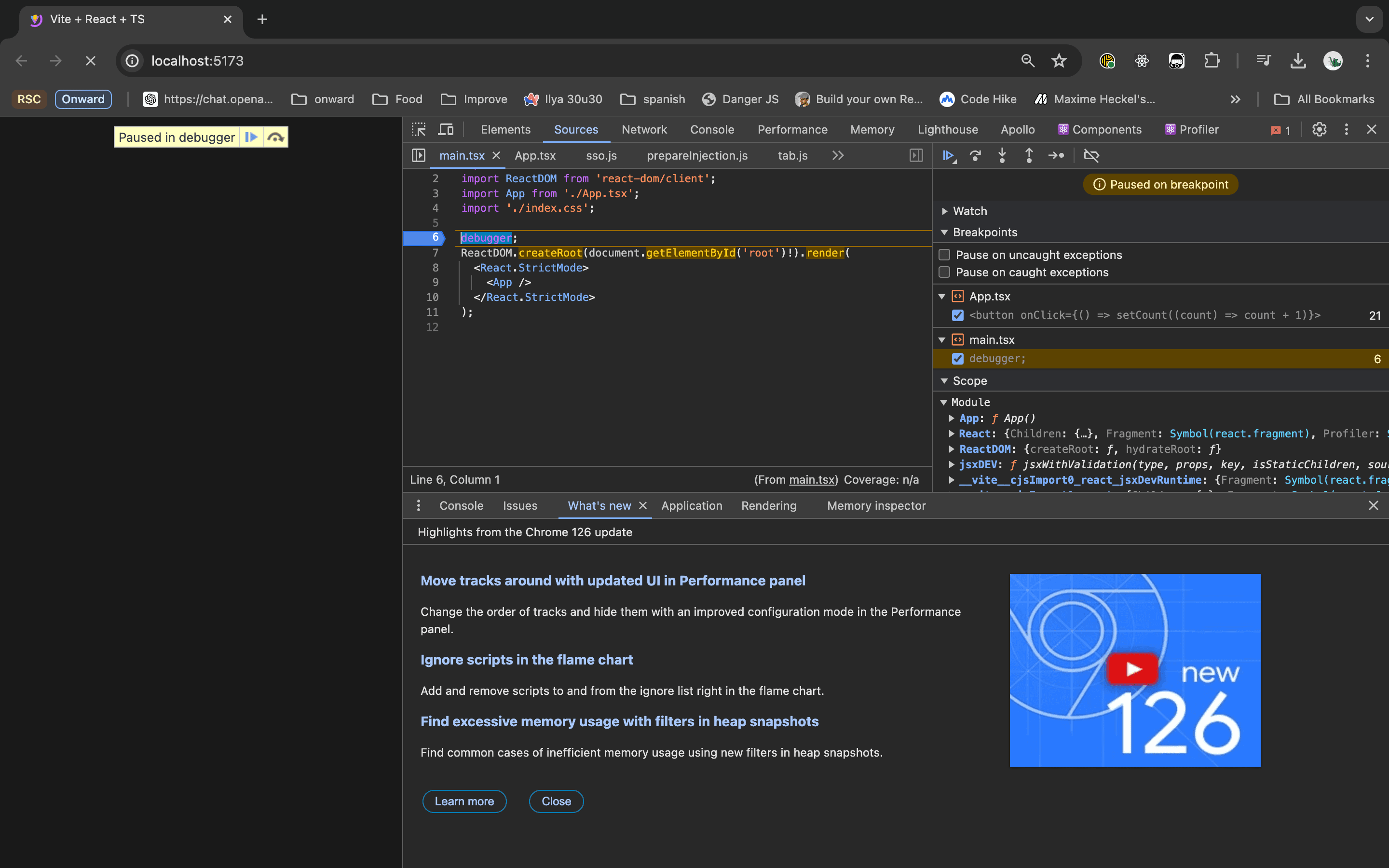Toggle the device toolbar icon
This screenshot has width=1389, height=868.
pyautogui.click(x=446, y=130)
